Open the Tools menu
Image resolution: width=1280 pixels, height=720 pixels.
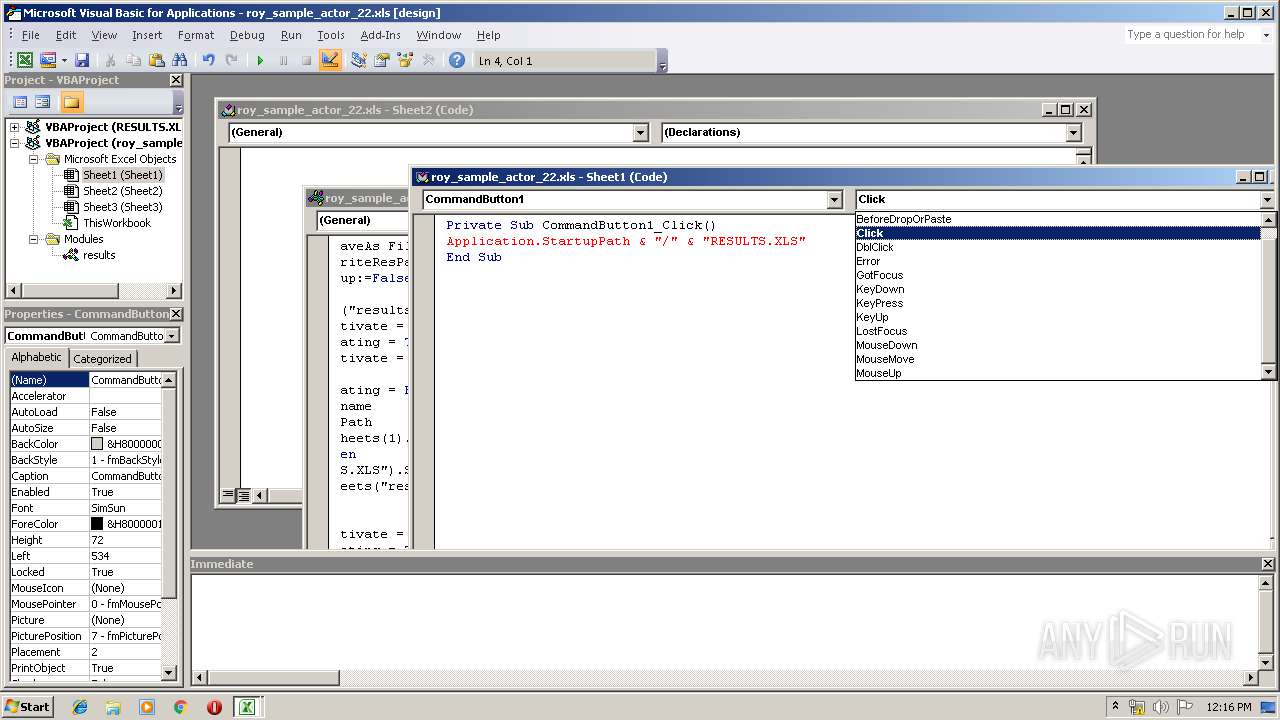coord(331,35)
